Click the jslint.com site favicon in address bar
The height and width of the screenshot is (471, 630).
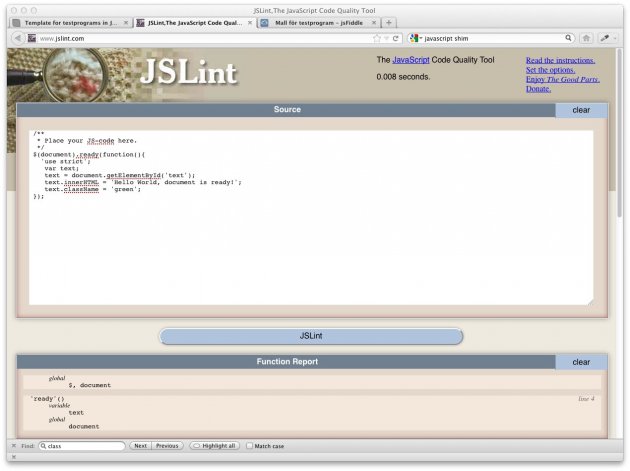32,38
